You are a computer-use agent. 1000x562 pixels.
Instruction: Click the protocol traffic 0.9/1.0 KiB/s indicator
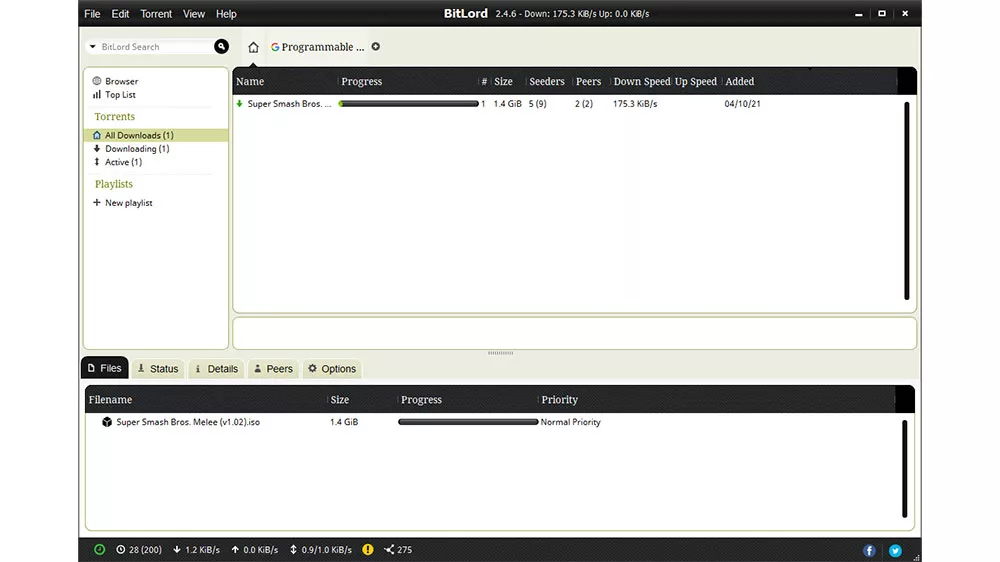321,549
